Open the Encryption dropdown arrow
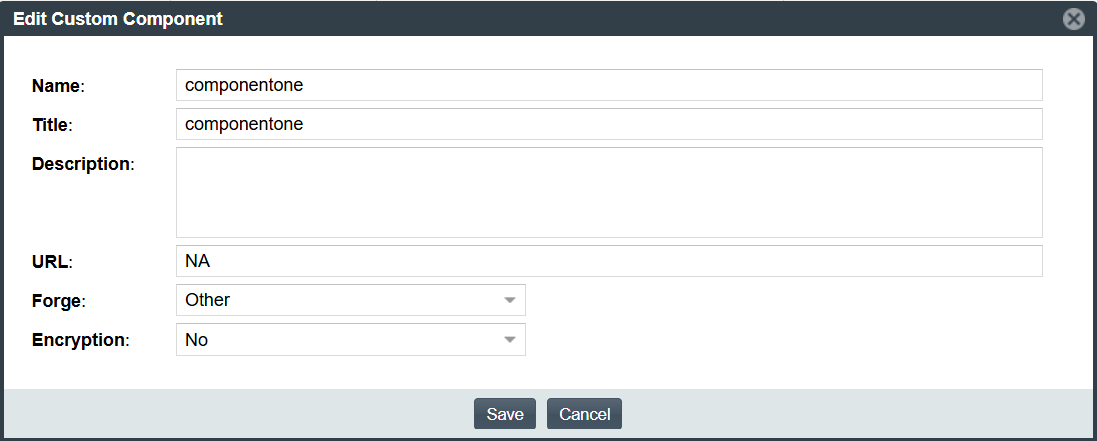Screen dimensions: 1097x441 [x=510, y=340]
